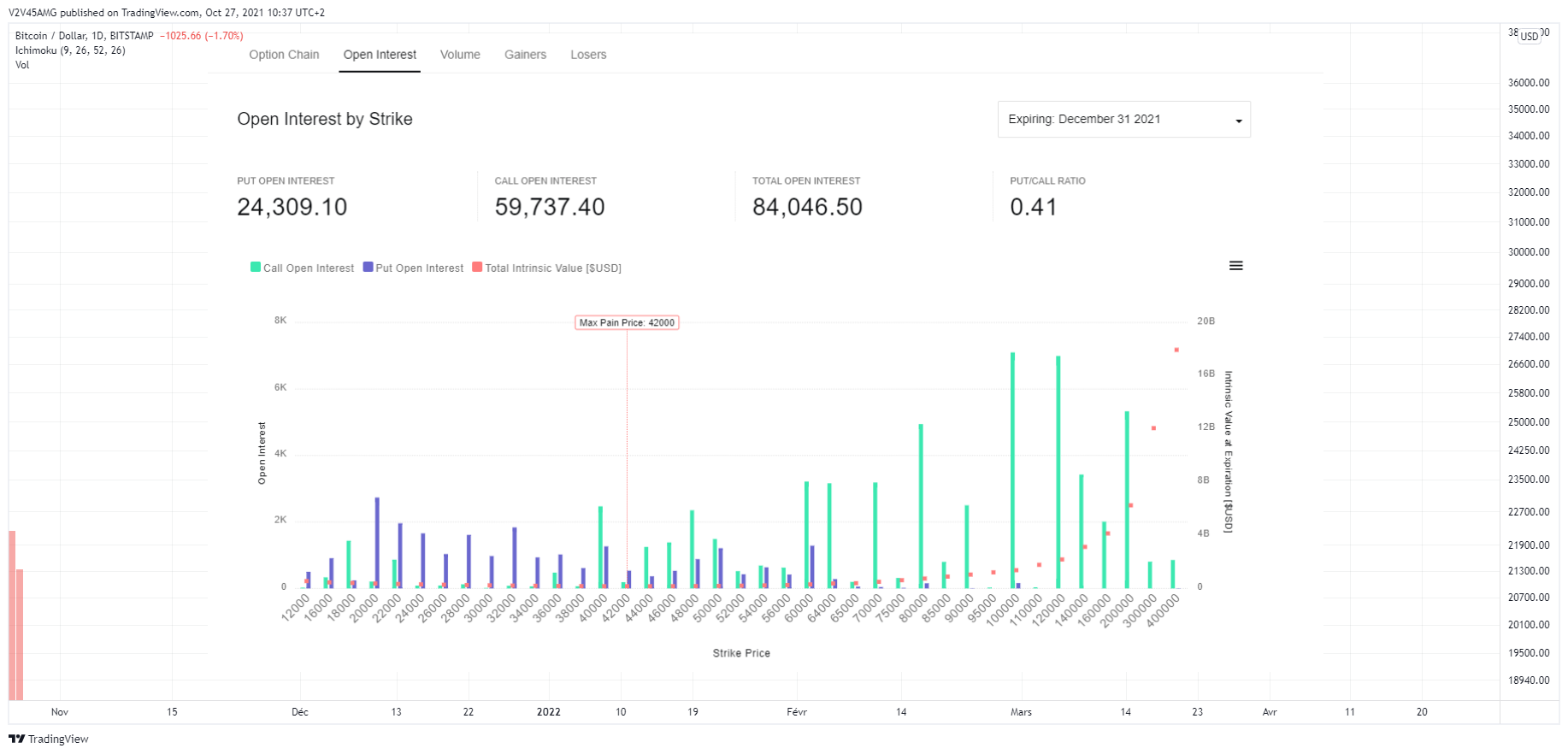
Task: Click the Put/Call Ratio value 0.41
Action: point(1034,207)
